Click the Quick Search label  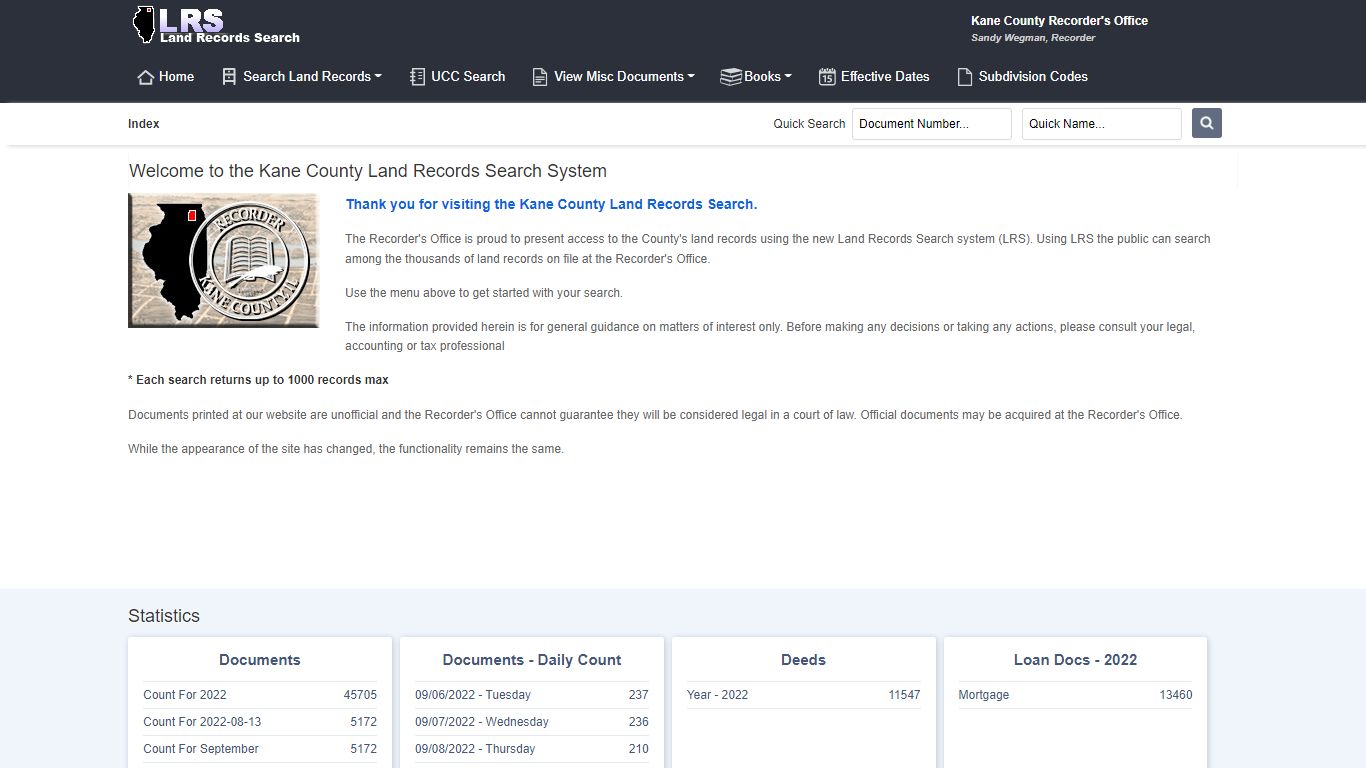tap(809, 124)
